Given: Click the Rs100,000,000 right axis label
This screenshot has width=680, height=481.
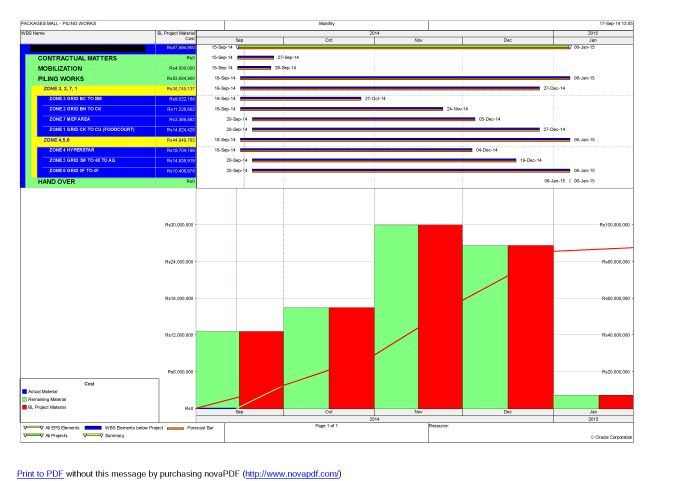Looking at the screenshot, I should coord(615,225).
